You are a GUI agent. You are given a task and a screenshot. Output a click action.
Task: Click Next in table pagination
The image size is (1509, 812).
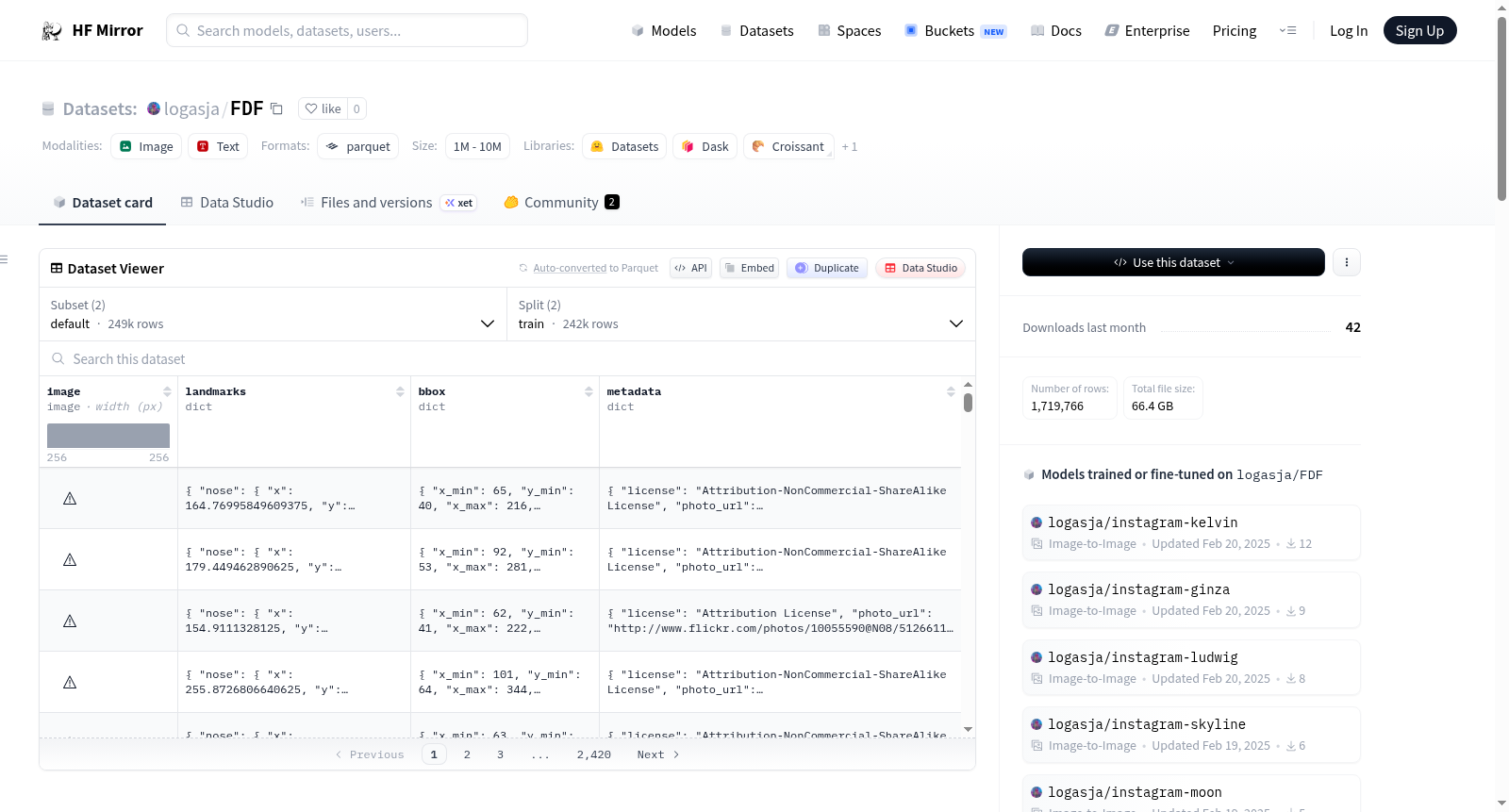click(x=658, y=754)
